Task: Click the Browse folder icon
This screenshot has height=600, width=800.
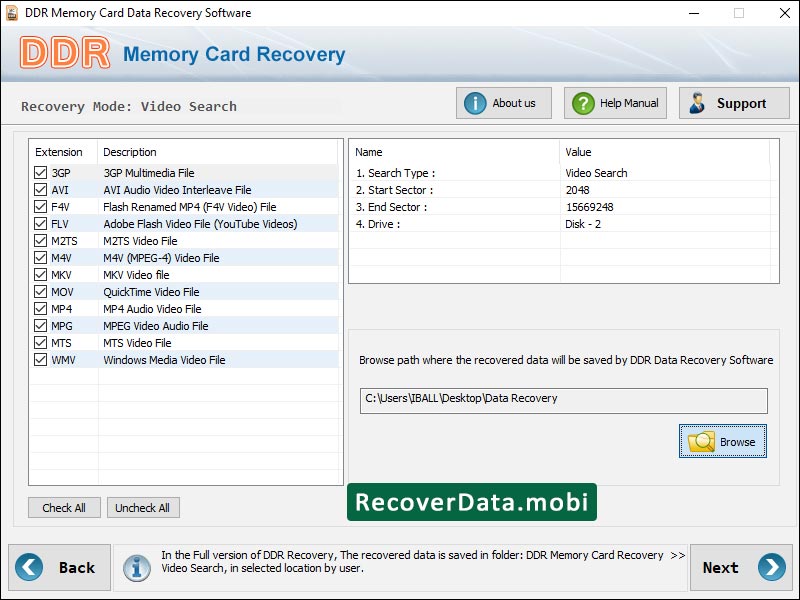Action: coord(699,441)
